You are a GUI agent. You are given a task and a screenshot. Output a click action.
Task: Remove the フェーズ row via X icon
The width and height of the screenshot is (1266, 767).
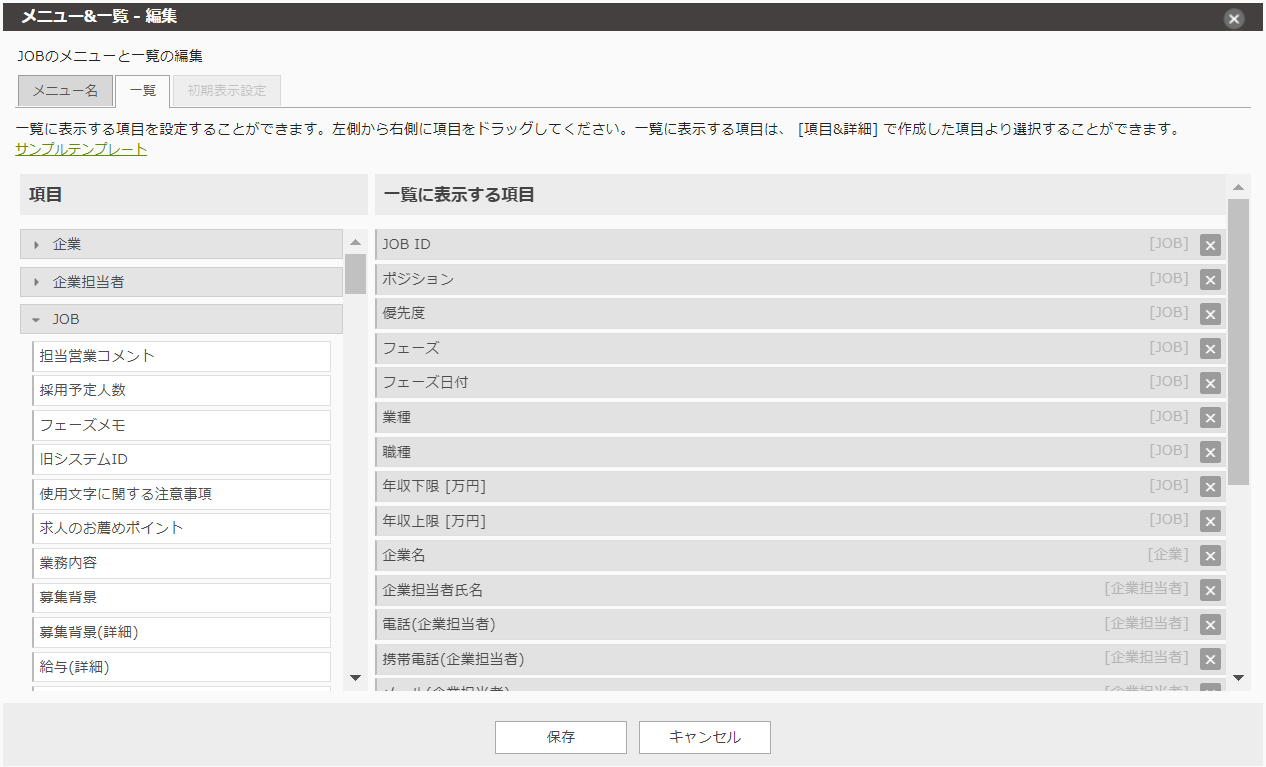coord(1210,349)
